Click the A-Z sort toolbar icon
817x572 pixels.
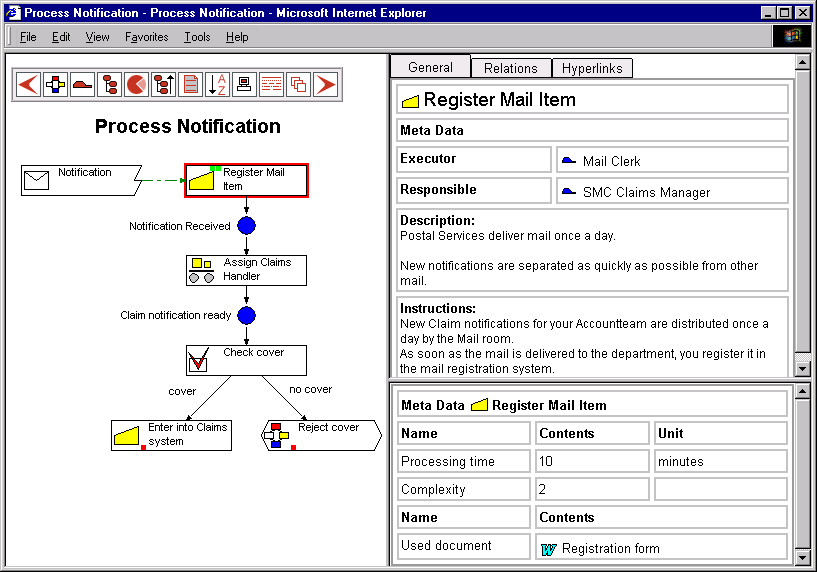[x=217, y=85]
